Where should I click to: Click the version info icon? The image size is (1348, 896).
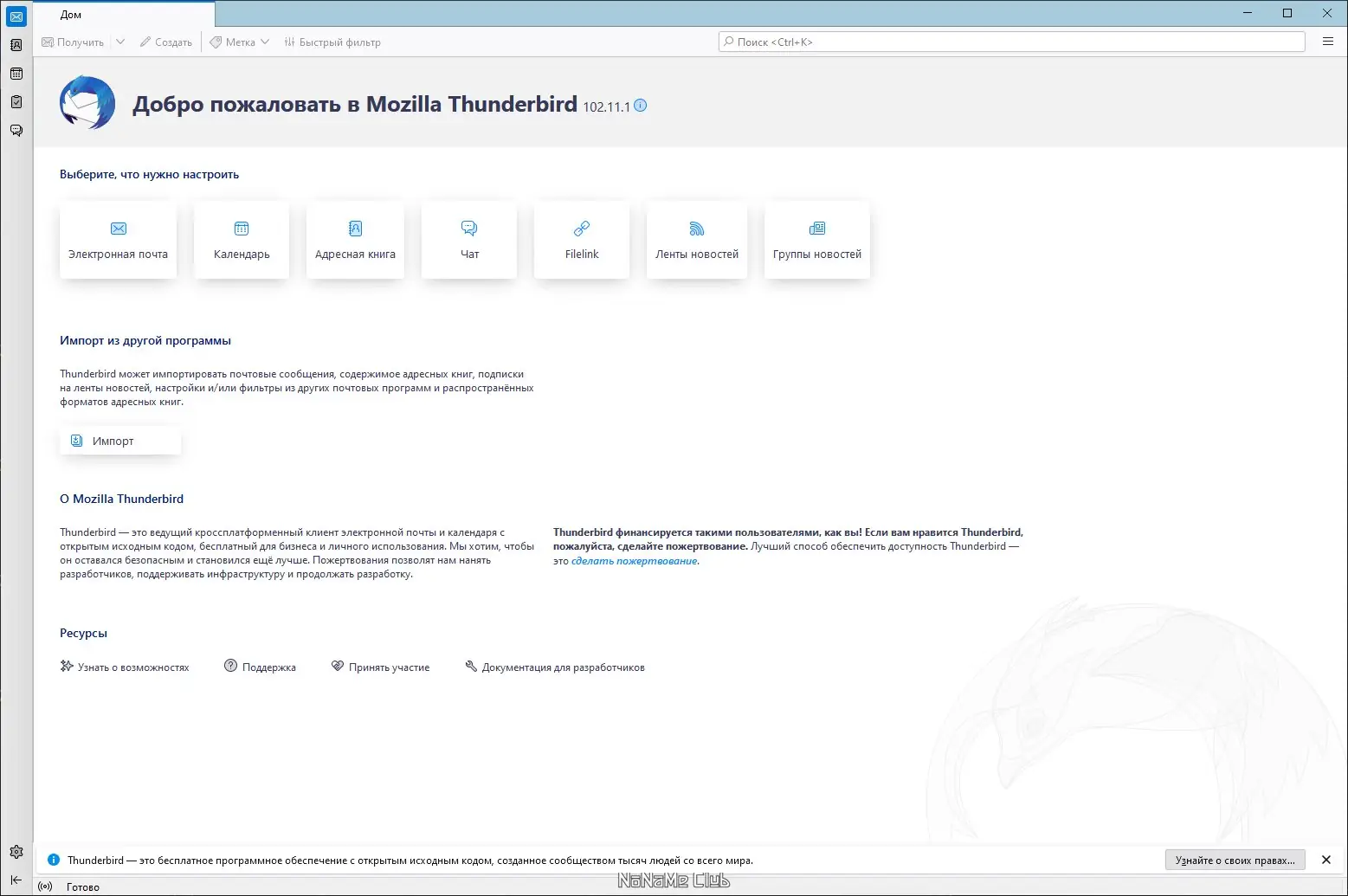pyautogui.click(x=641, y=106)
